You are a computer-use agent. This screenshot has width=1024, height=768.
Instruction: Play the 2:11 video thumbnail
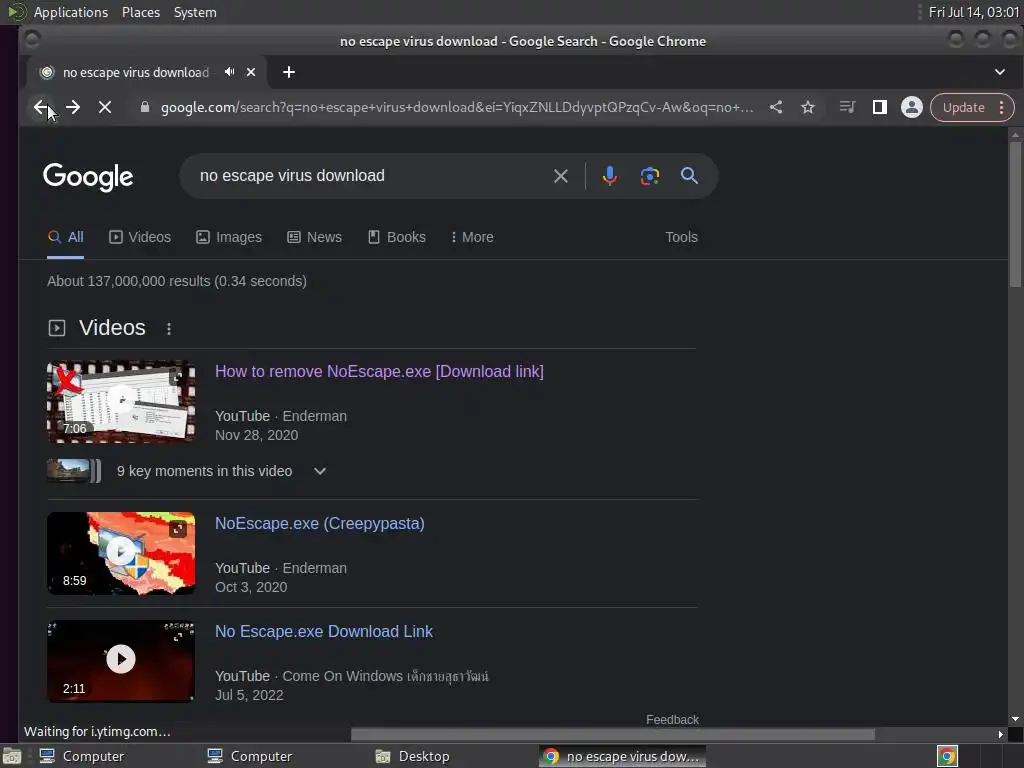[121, 661]
